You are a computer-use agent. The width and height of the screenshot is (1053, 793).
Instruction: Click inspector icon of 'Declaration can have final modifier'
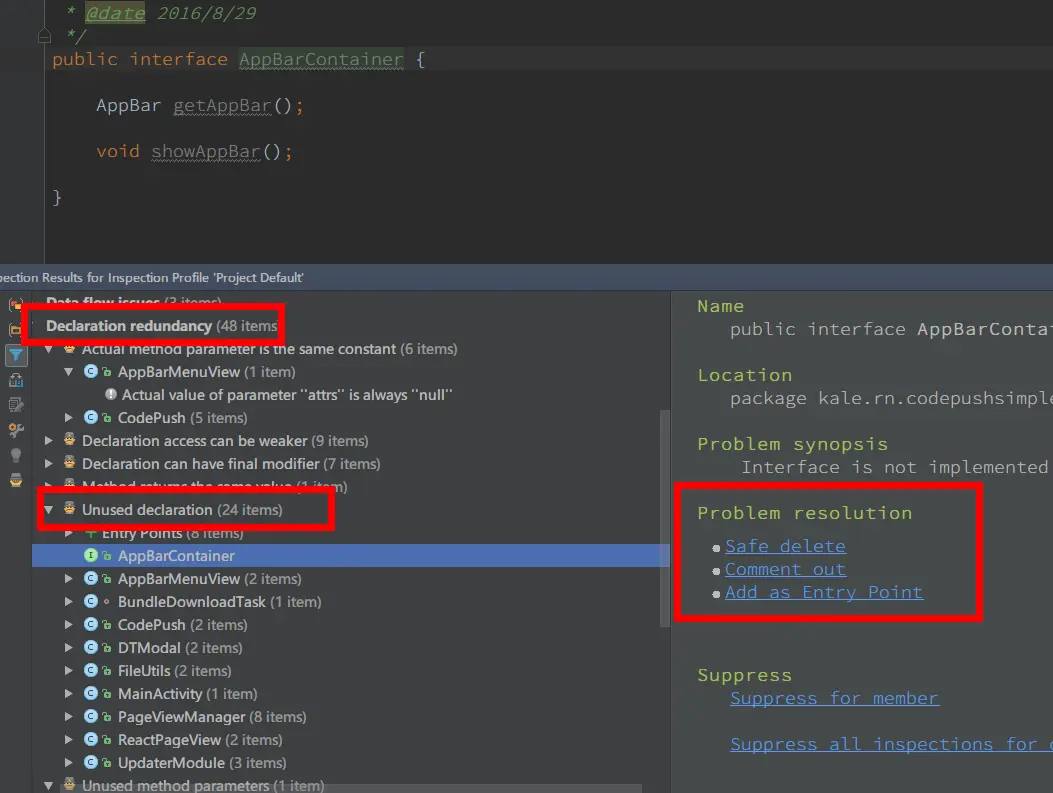pyautogui.click(x=69, y=463)
